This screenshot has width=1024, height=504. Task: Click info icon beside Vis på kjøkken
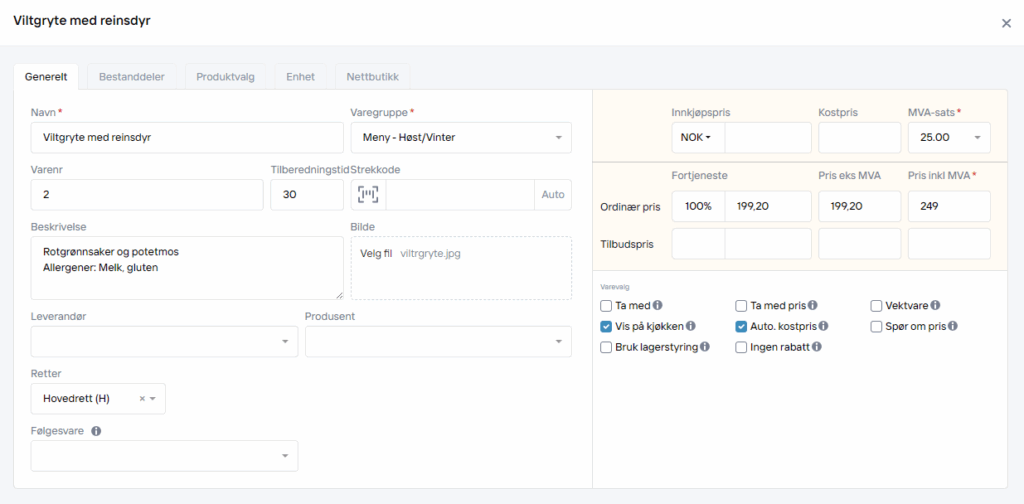691,326
